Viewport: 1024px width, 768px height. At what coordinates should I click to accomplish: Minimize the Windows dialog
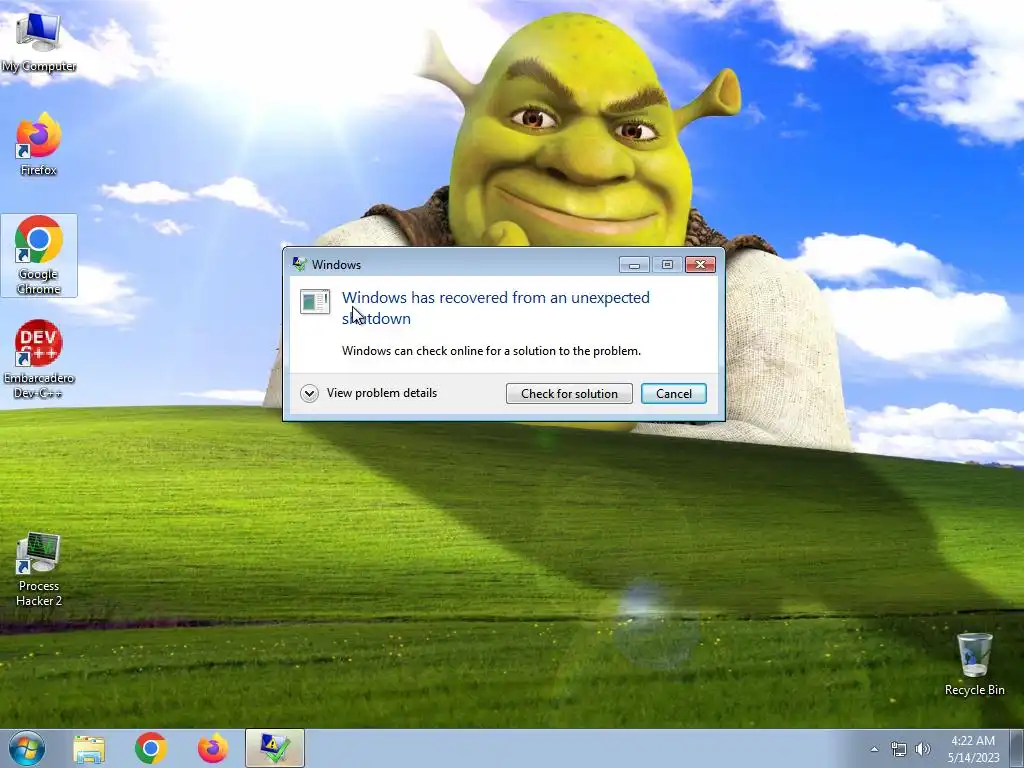point(633,264)
